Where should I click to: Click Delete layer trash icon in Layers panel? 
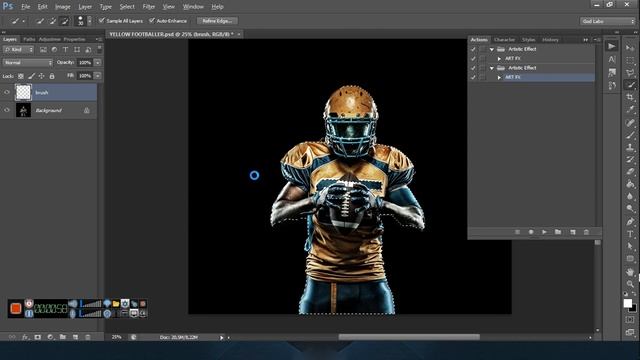[x=87, y=337]
